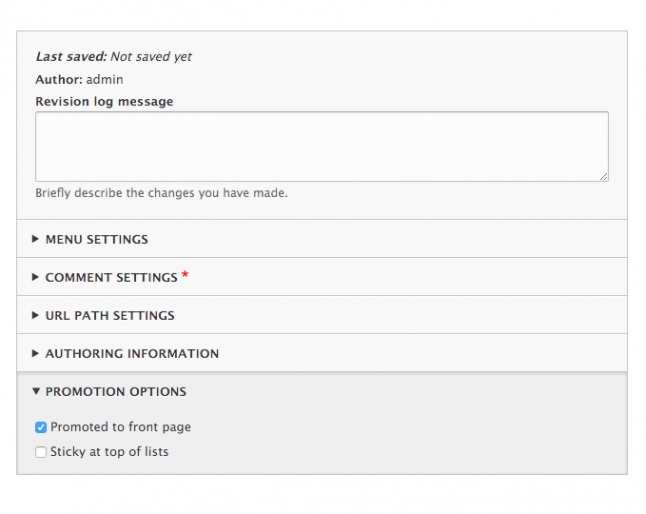This screenshot has width=646, height=514.
Task: Click the textarea resize grip handle
Action: pos(604,176)
